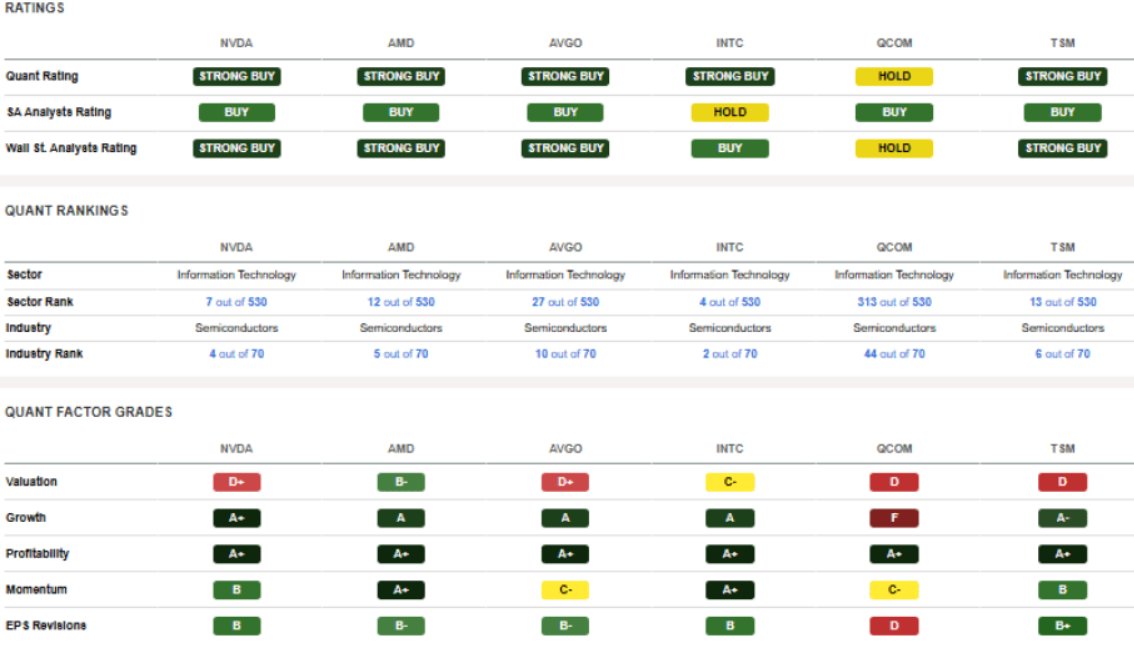Select TSM header in Quant Rankings table

(1062, 247)
